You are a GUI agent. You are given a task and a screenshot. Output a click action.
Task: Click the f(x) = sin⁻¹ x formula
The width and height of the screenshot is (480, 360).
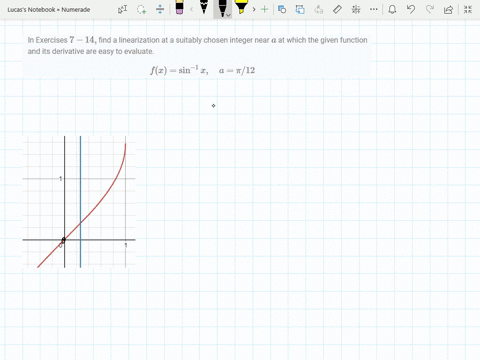click(179, 70)
